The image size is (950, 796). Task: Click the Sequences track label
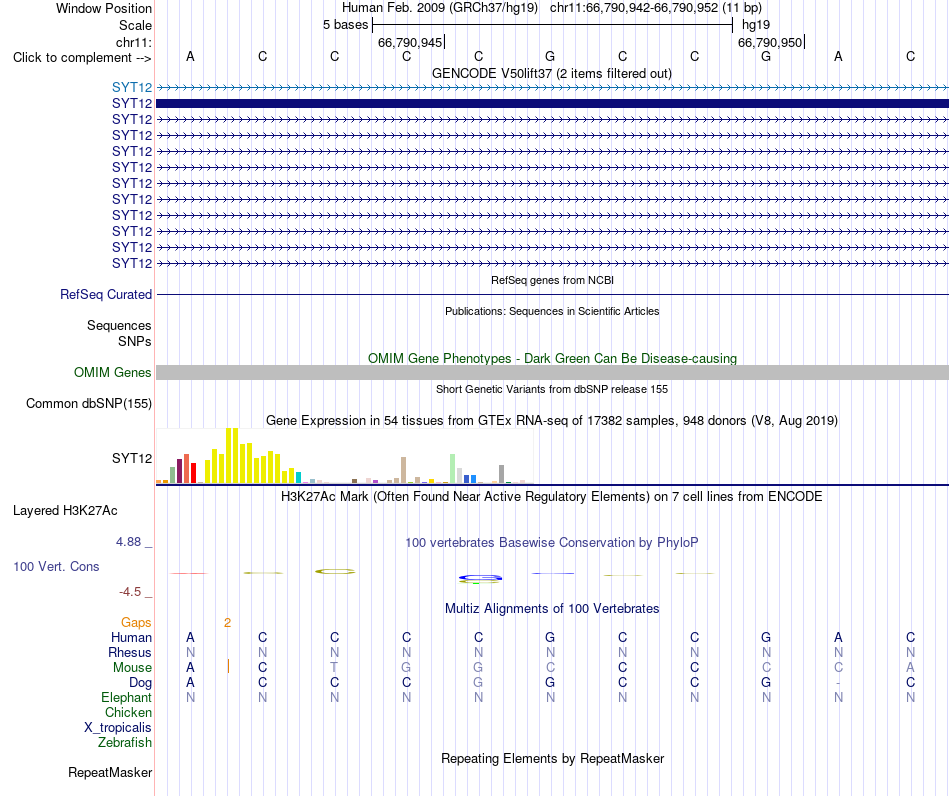(119, 325)
